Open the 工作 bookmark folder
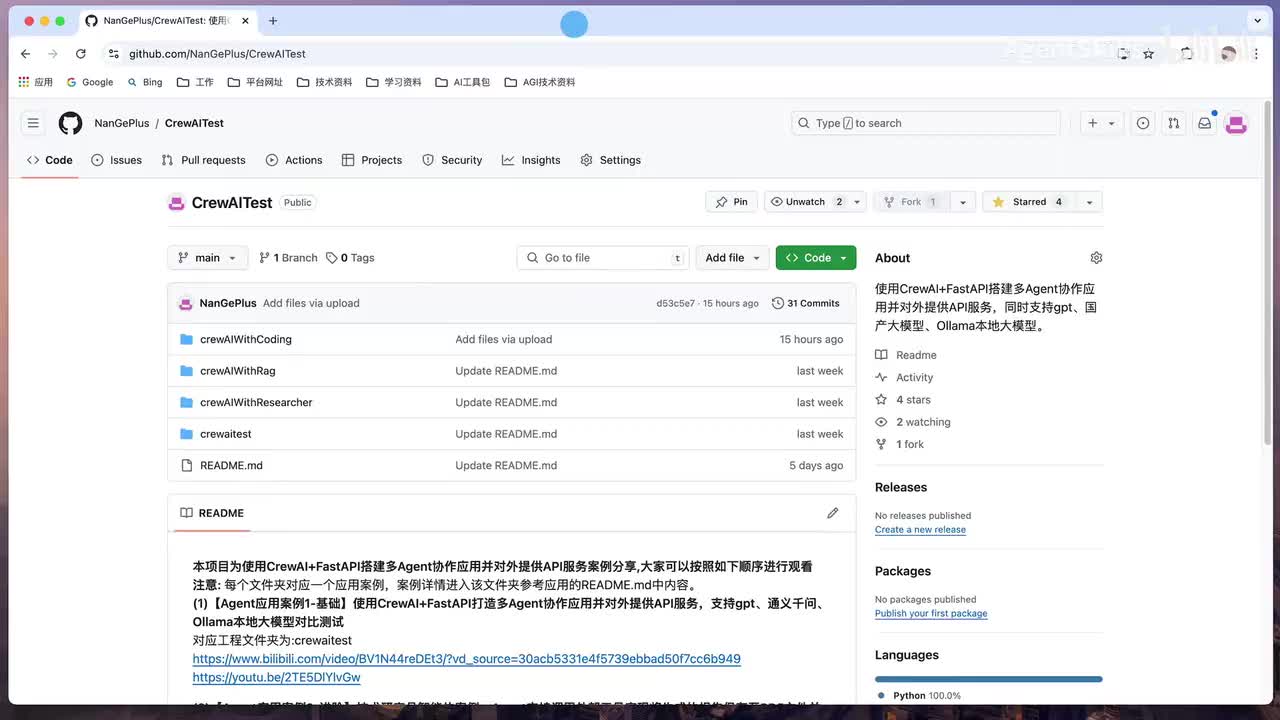 tap(195, 82)
